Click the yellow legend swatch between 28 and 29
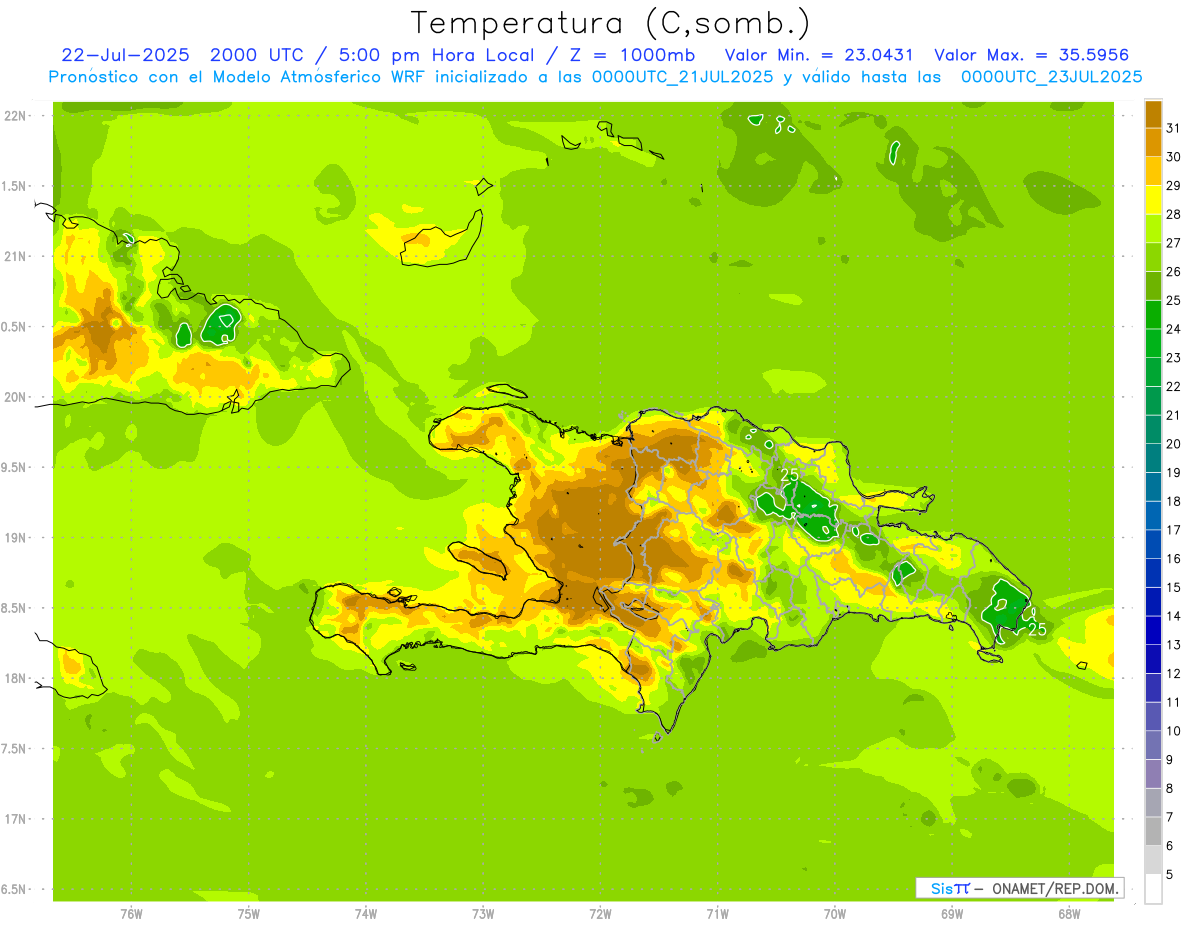Screen dimensions: 1200x927 tap(1153, 200)
